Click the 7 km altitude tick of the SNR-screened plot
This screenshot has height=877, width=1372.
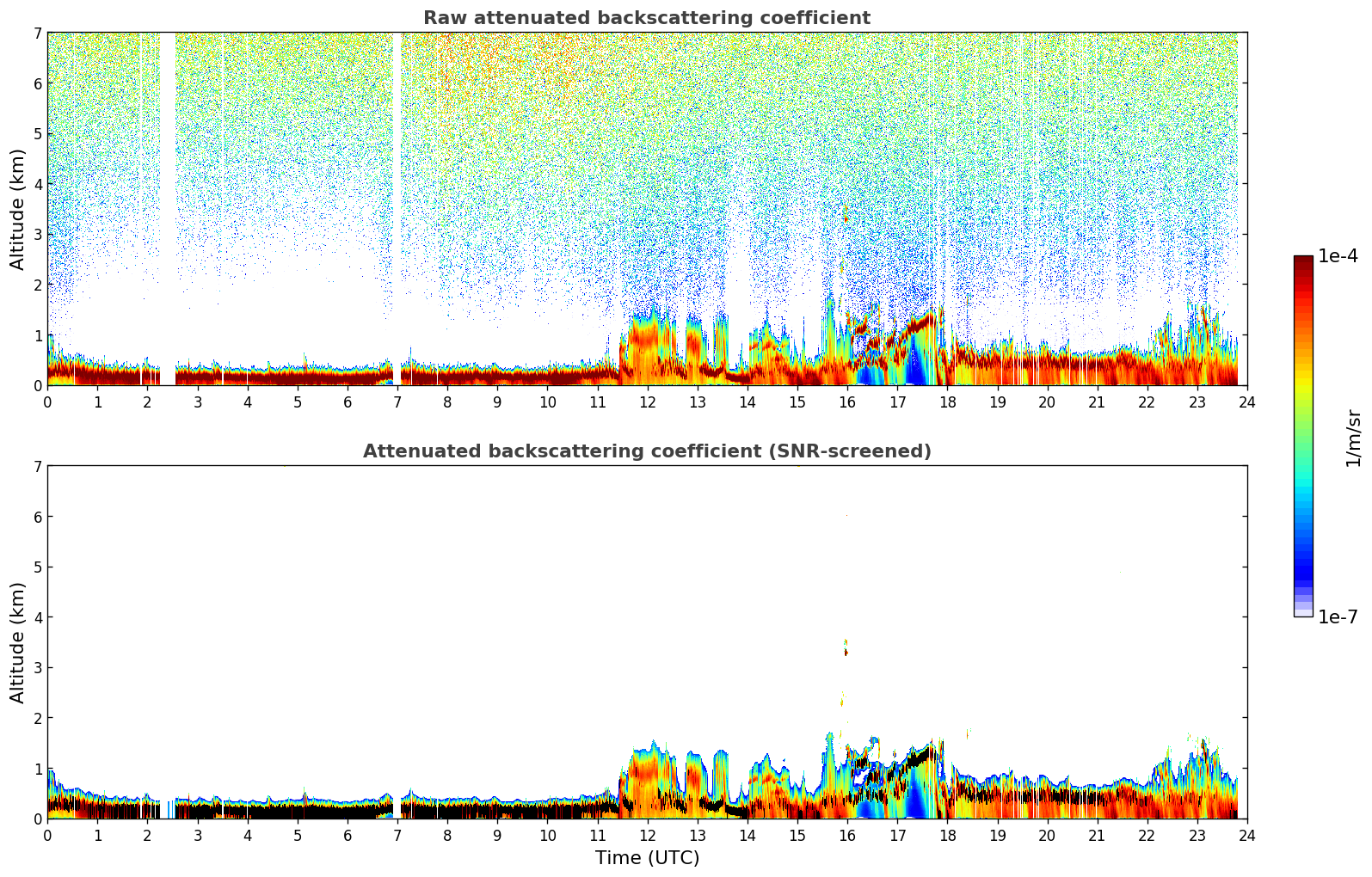click(38, 467)
